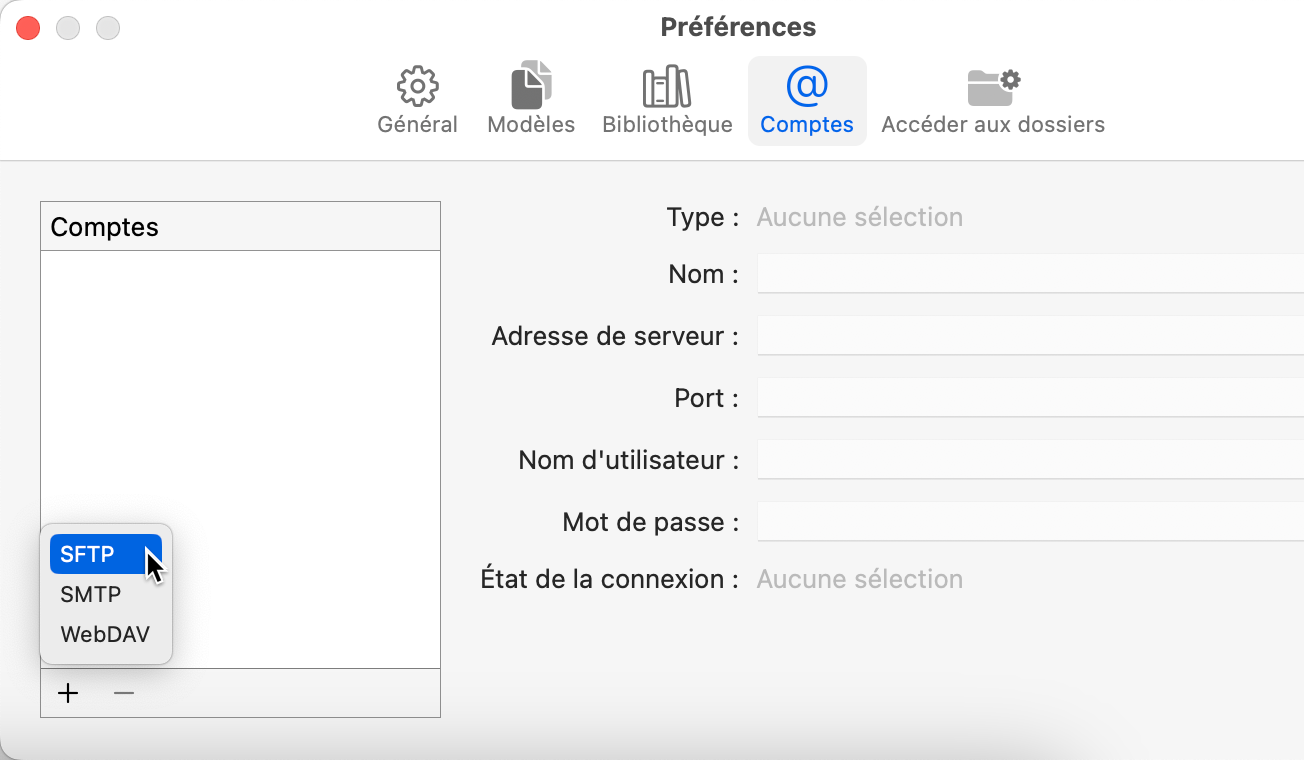Select the Mot de passe field

point(1020,521)
